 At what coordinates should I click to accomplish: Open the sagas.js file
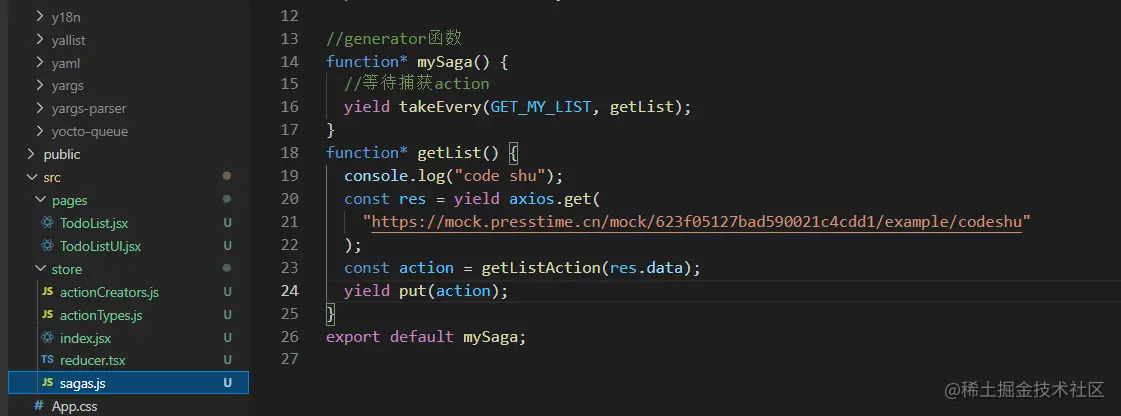83,383
